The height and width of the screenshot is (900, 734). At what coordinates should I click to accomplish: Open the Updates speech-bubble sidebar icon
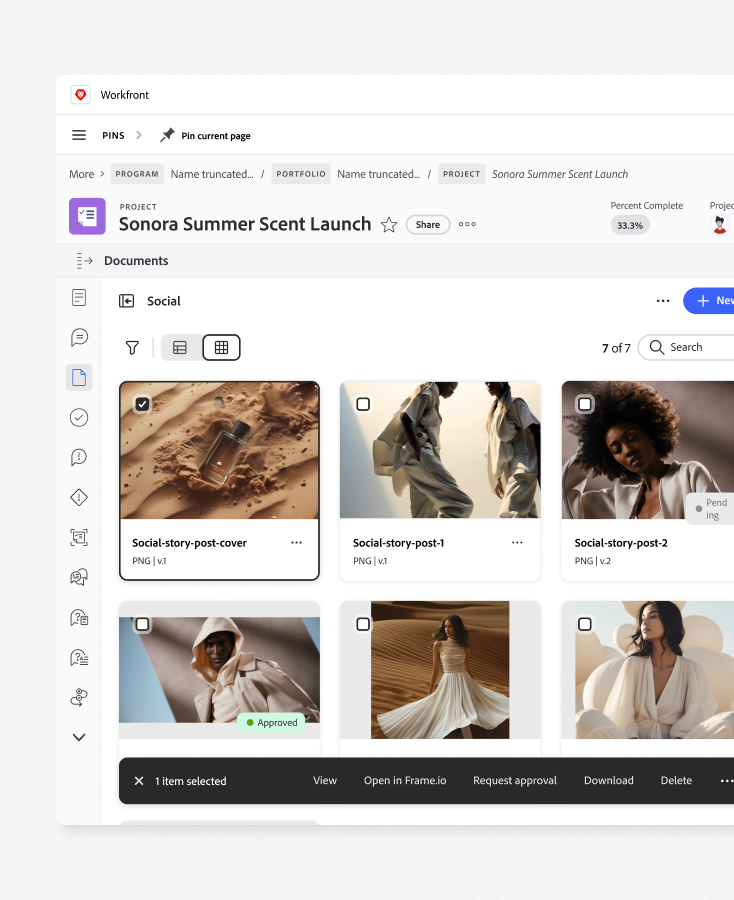pyautogui.click(x=79, y=338)
